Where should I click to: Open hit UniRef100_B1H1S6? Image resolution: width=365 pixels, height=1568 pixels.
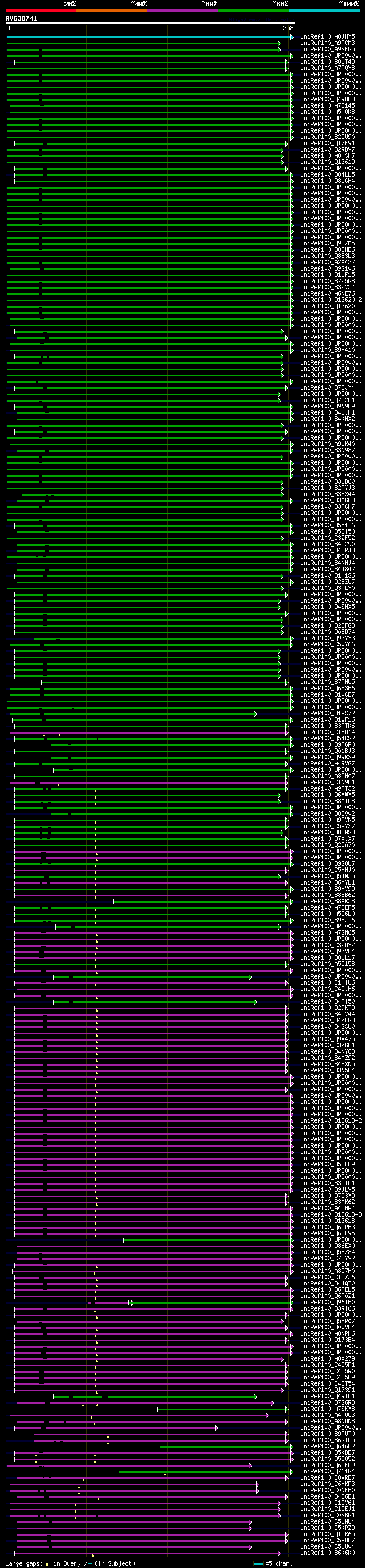pyautogui.click(x=327, y=575)
